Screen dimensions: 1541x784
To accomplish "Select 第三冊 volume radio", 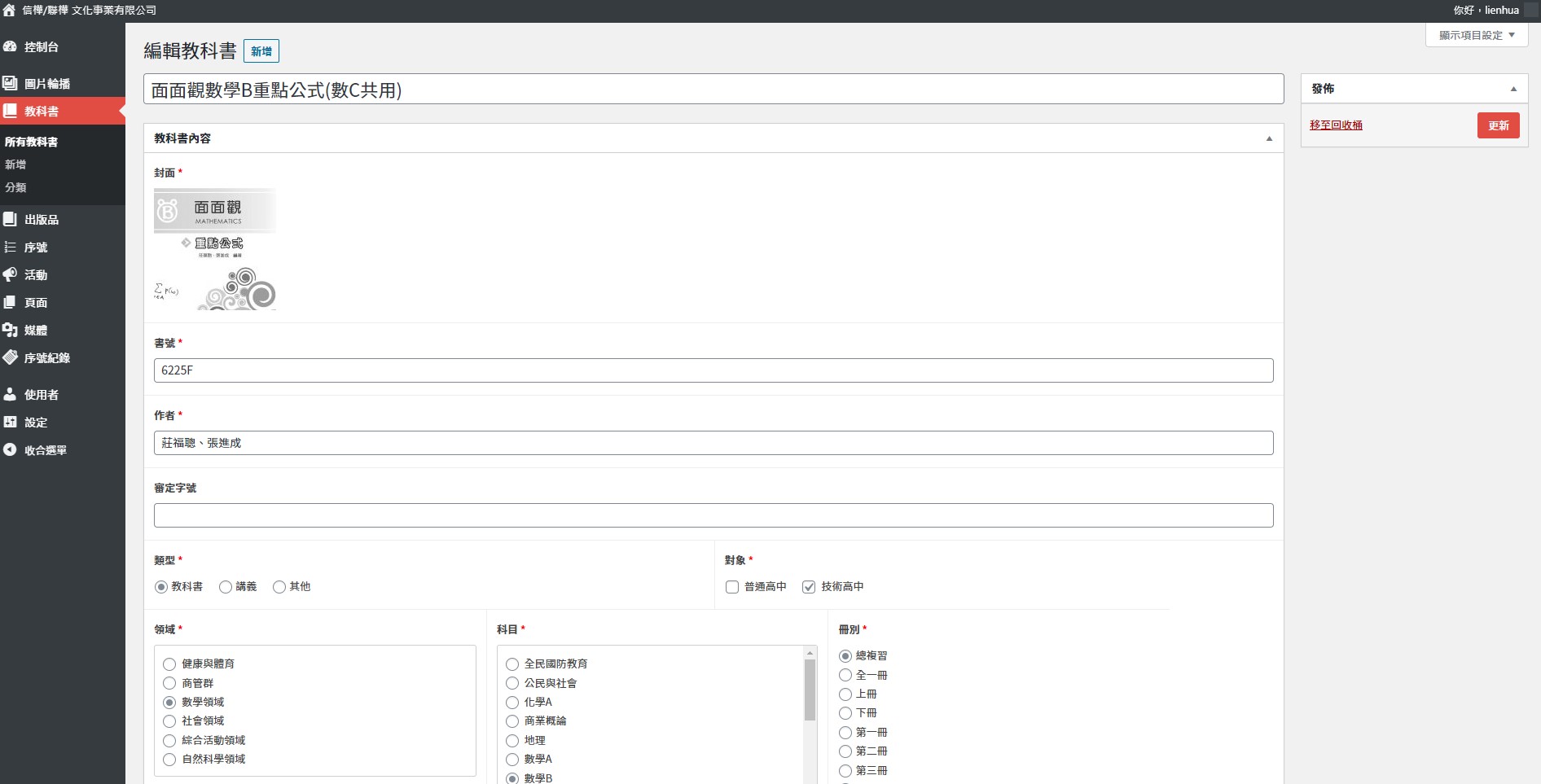I will 845,771.
